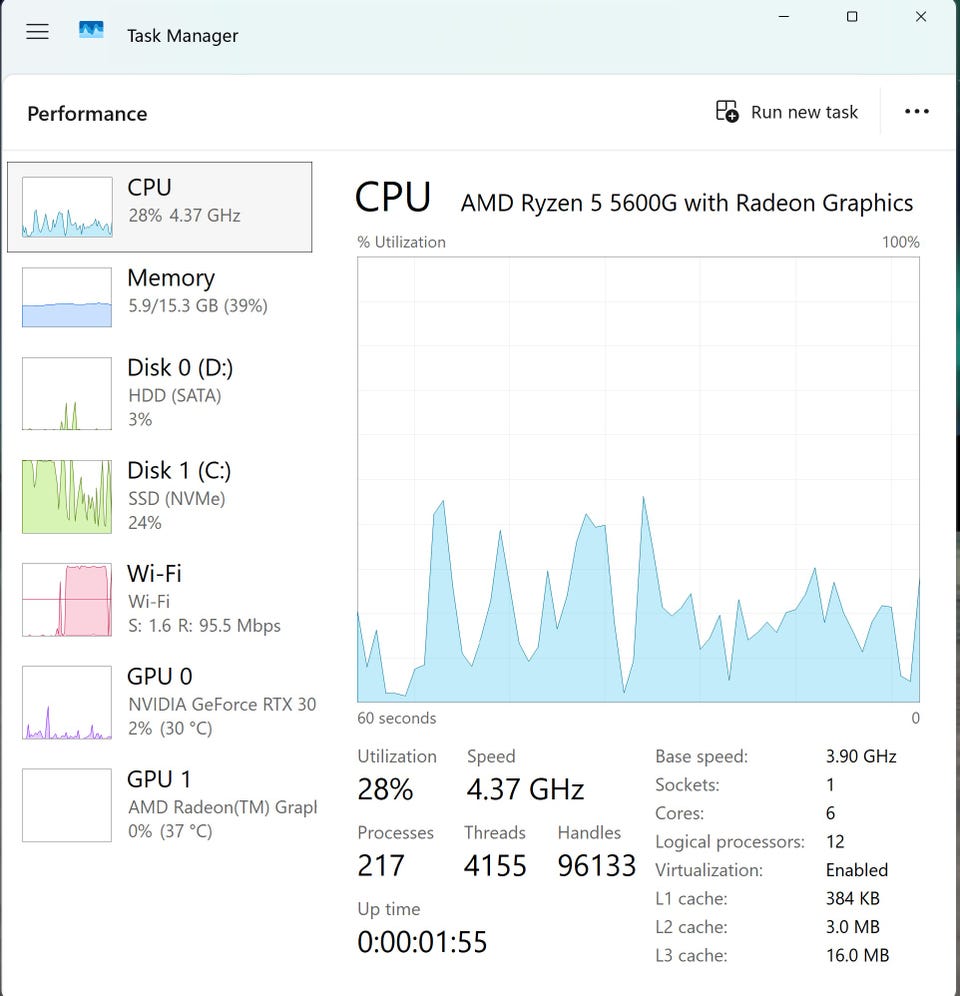This screenshot has width=960, height=996.
Task: Click the 4155 threads count
Action: (x=495, y=866)
